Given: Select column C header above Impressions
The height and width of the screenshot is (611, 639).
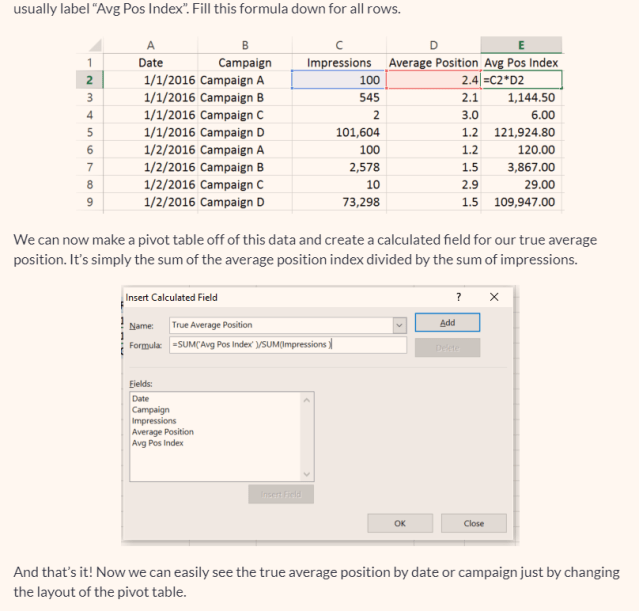Looking at the screenshot, I should tap(337, 45).
